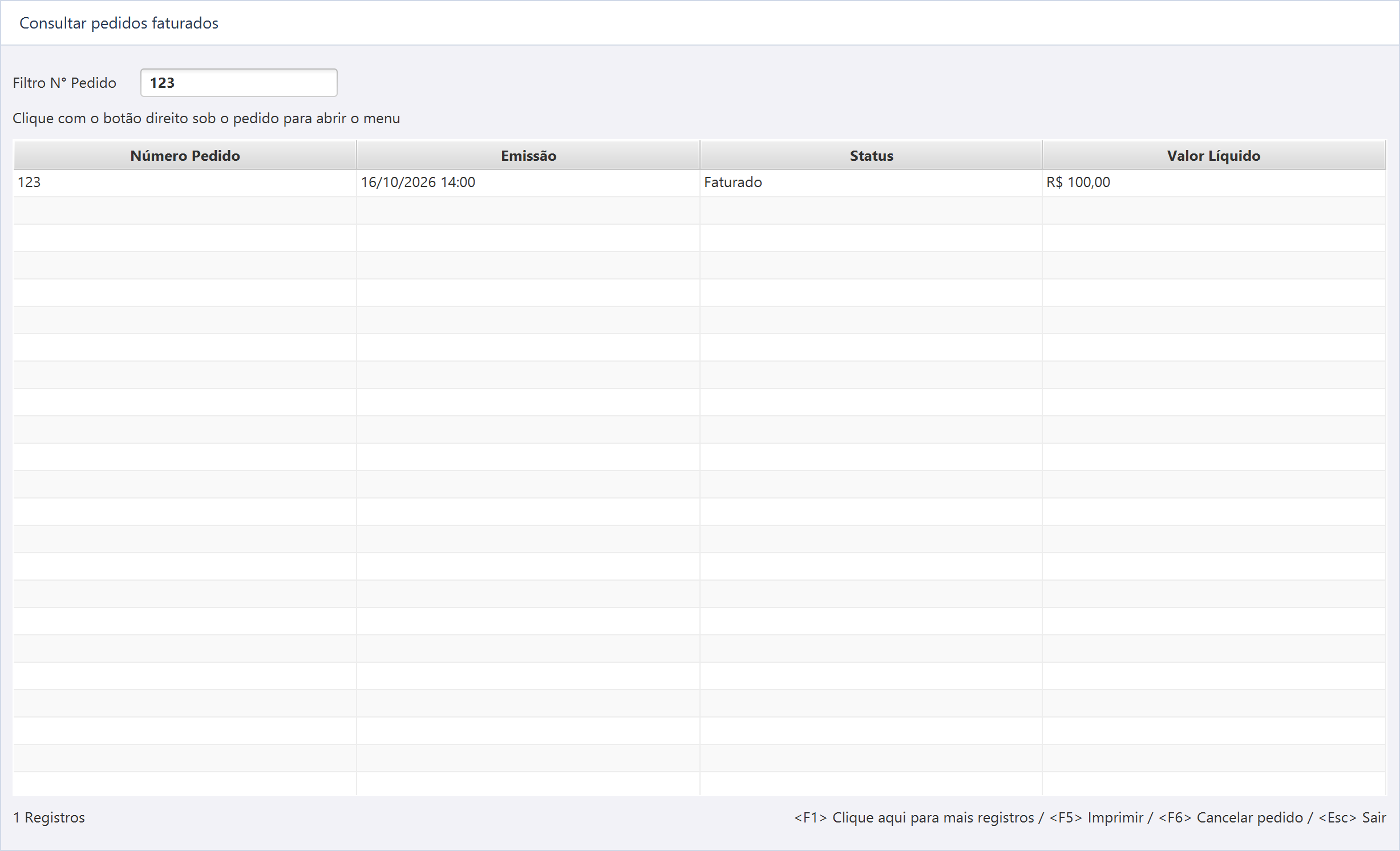Click the Esc Sair shortcut text
The image size is (1400, 851).
1353,817
